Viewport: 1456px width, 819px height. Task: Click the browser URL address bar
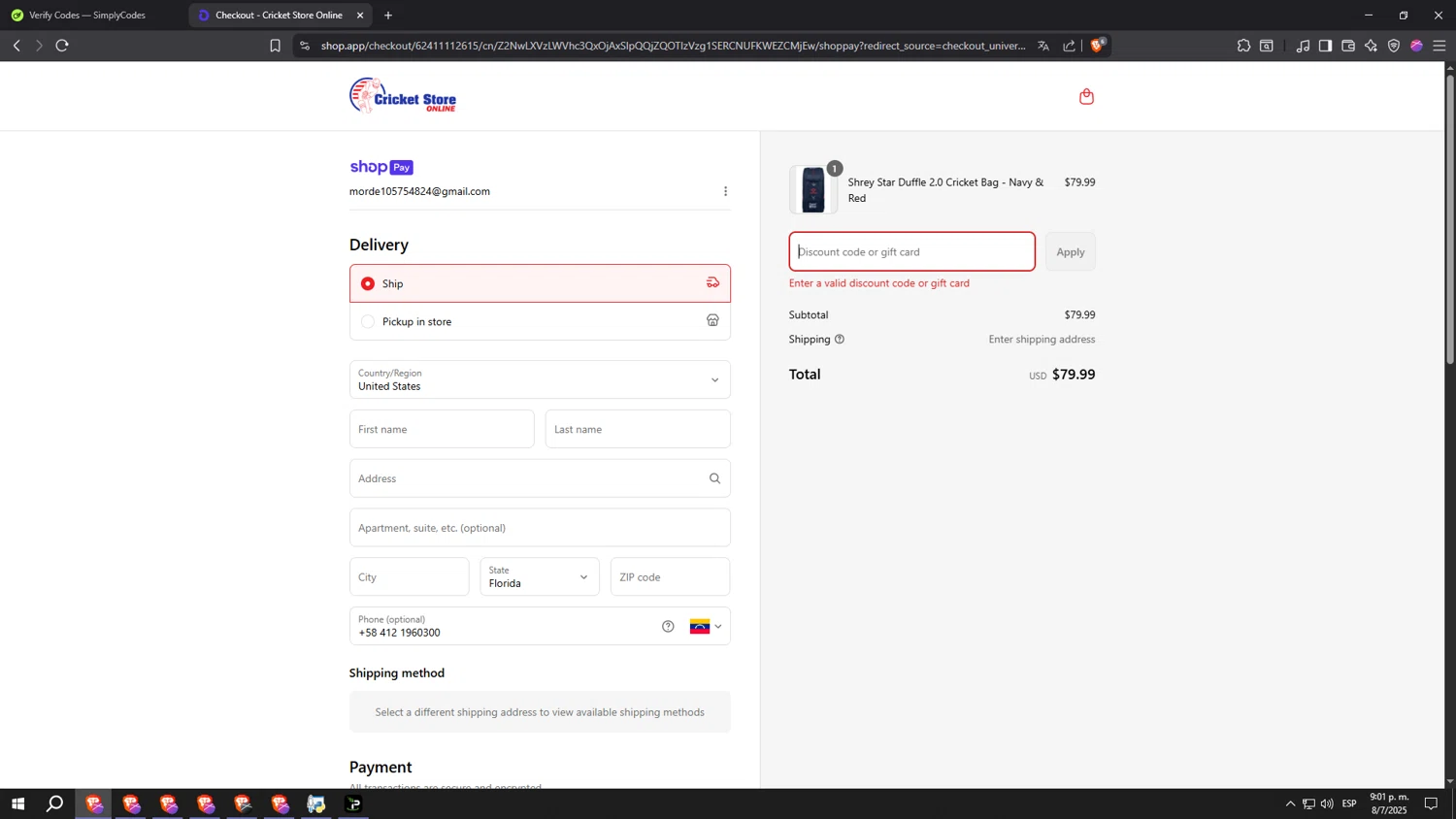(673, 46)
